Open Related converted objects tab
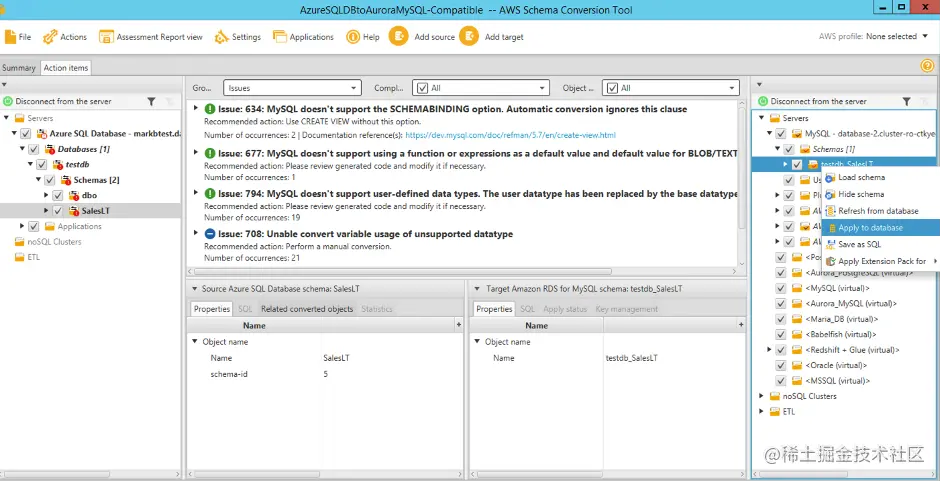Image resolution: width=941 pixels, height=481 pixels. (307, 309)
